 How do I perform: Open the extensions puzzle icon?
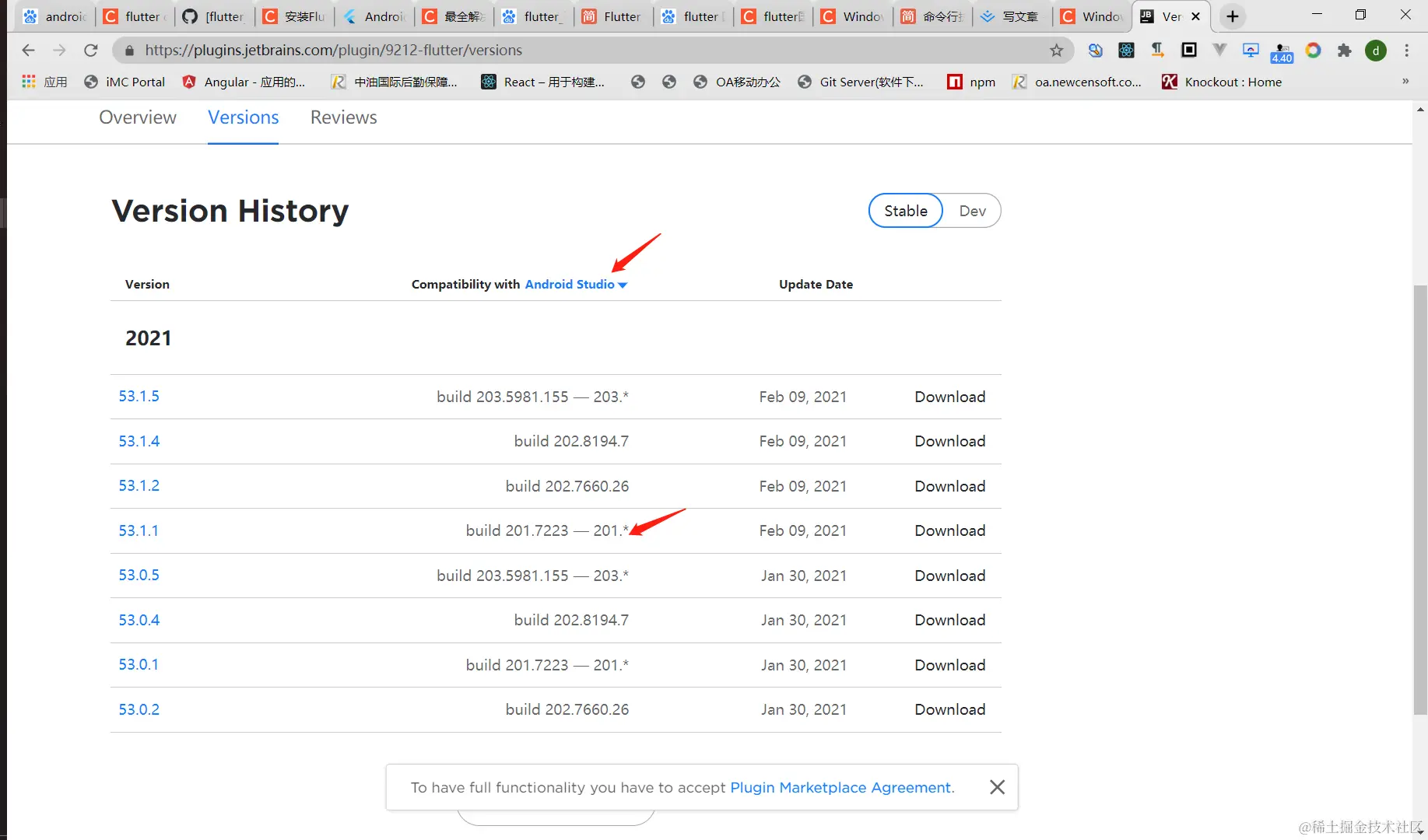pyautogui.click(x=1345, y=51)
